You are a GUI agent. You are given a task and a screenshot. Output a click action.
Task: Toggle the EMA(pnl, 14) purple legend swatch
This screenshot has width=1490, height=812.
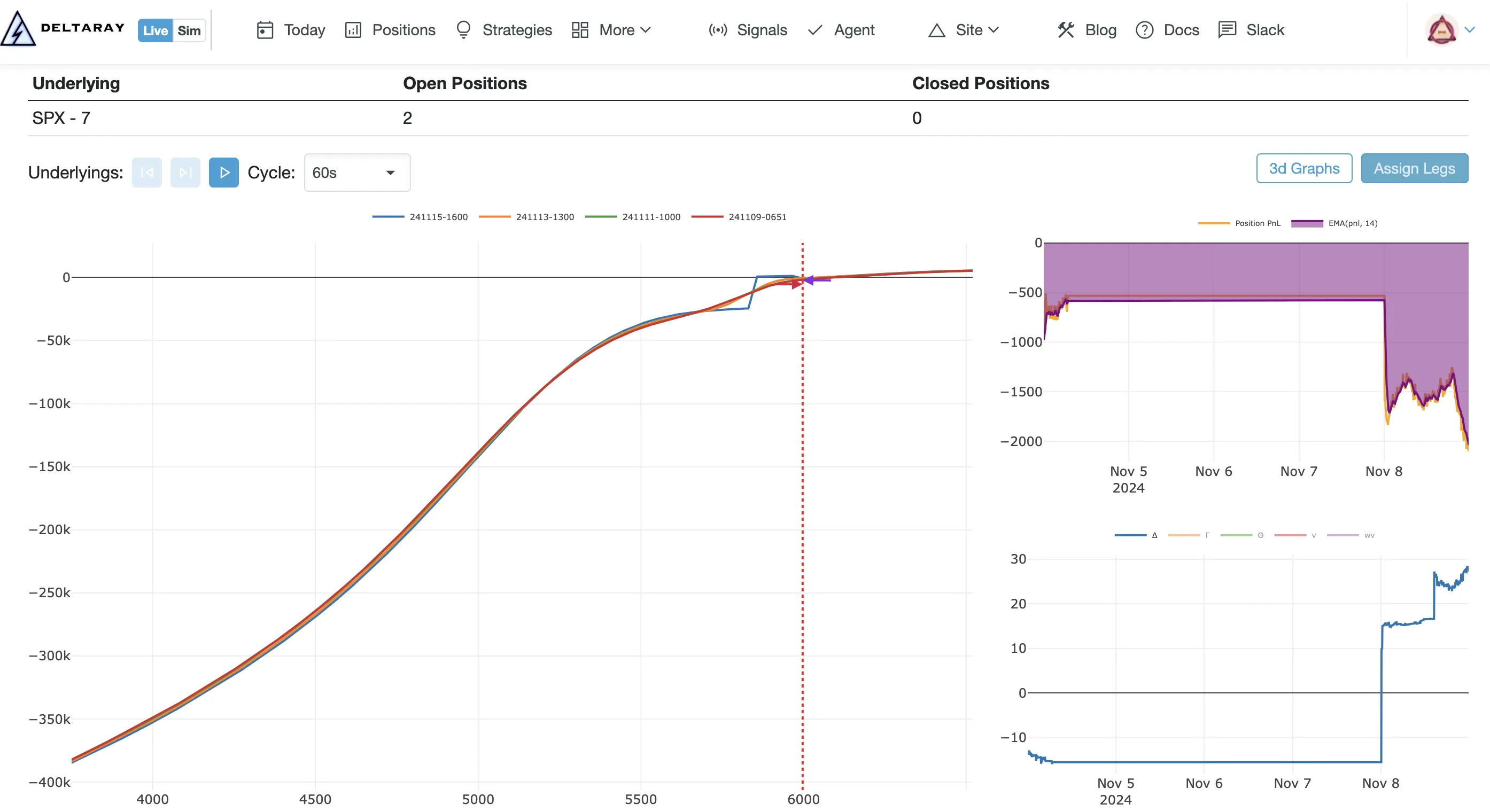[1307, 223]
